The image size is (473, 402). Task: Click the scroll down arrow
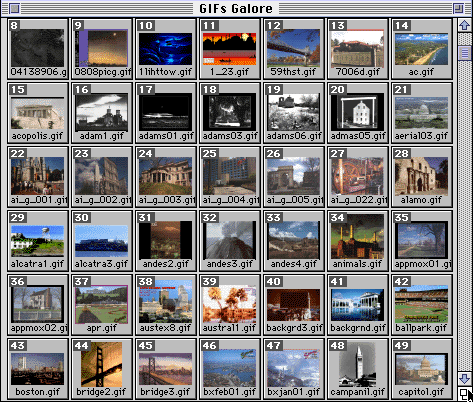(464, 379)
